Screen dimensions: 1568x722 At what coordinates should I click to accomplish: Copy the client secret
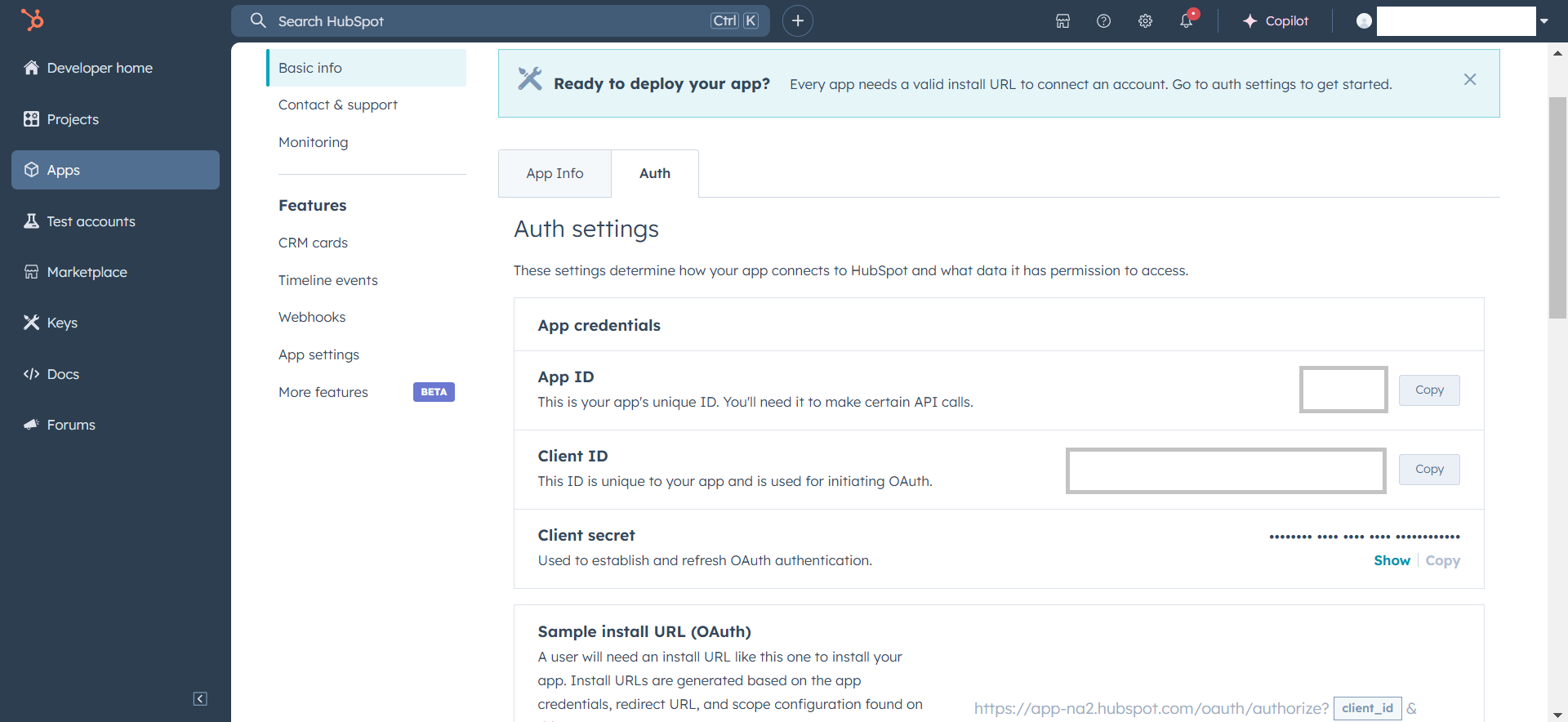click(x=1443, y=560)
